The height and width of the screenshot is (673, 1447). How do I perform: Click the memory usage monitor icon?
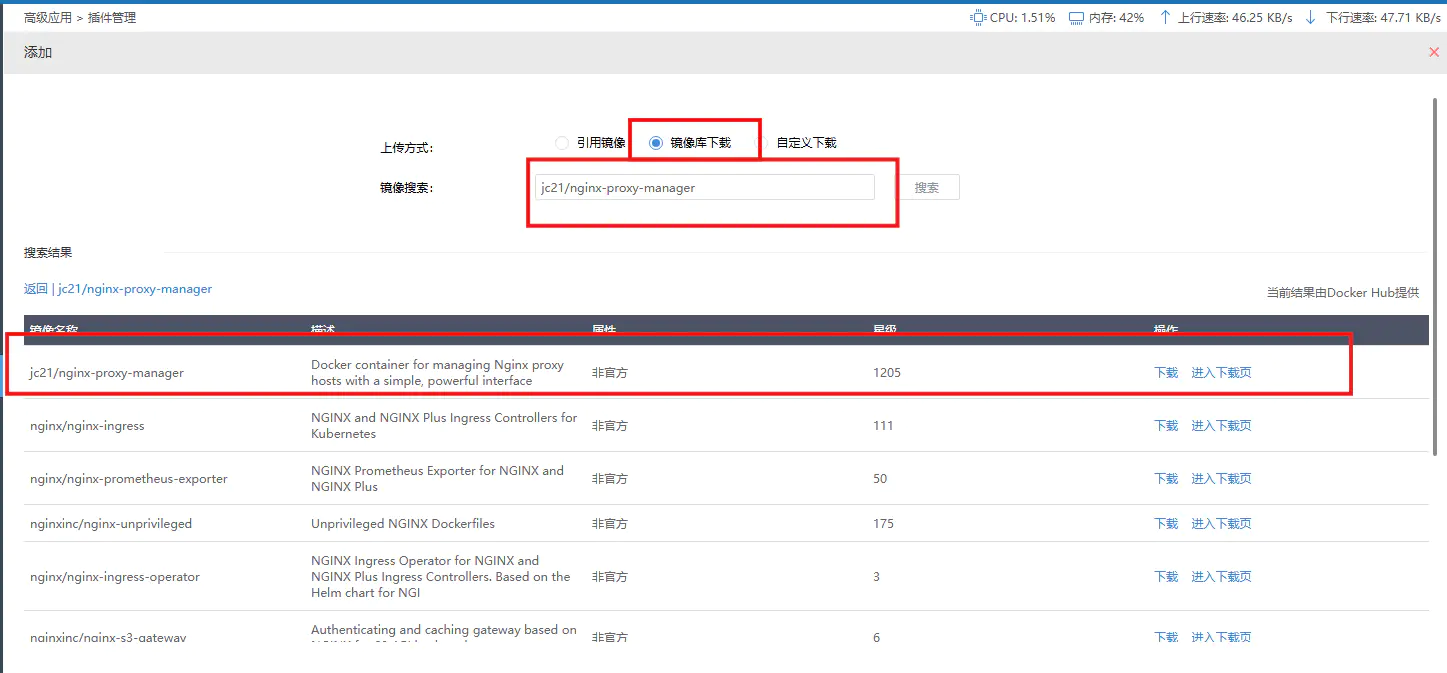click(x=1076, y=17)
